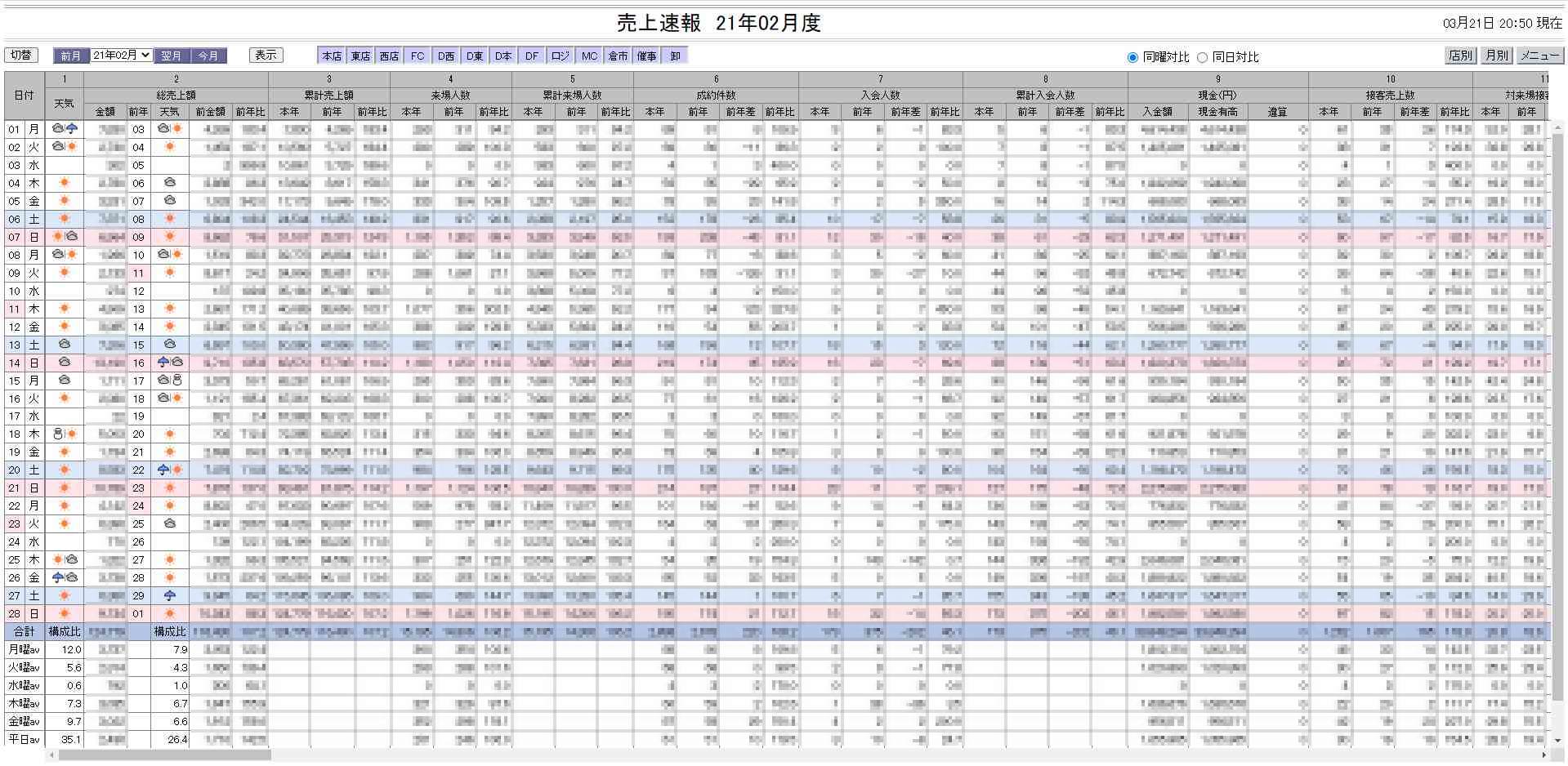Click the sun-cloud icon in row 25 木

(x=65, y=560)
